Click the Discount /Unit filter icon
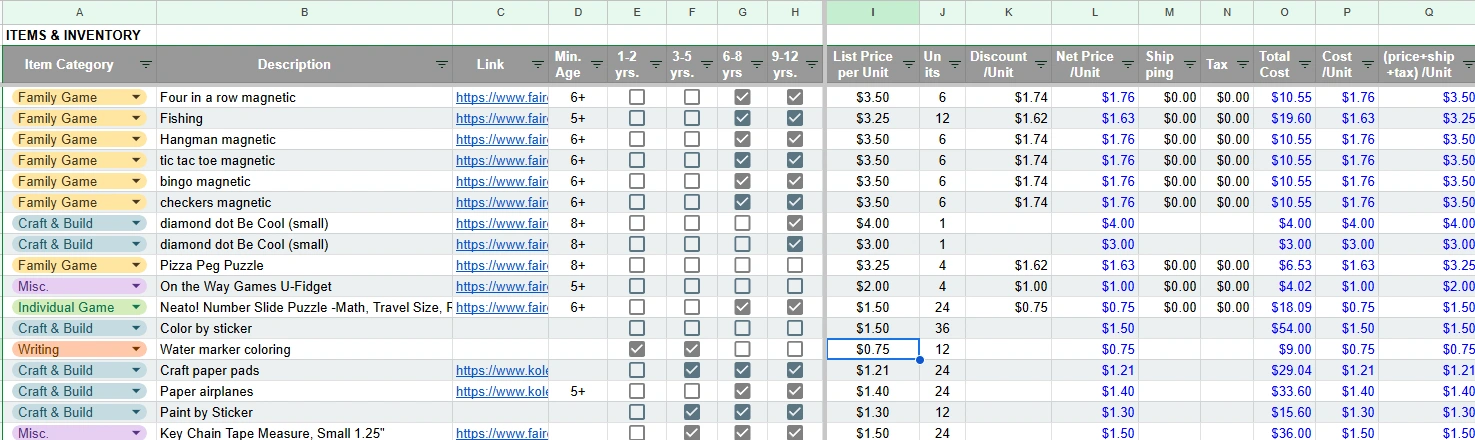Image resolution: width=1475 pixels, height=440 pixels. (1042, 65)
